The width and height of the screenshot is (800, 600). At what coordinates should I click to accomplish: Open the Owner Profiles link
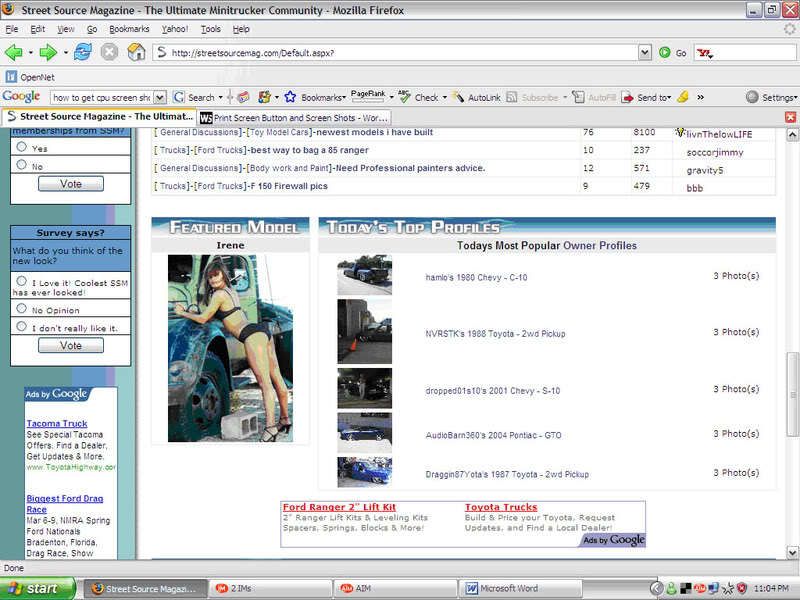click(599, 245)
